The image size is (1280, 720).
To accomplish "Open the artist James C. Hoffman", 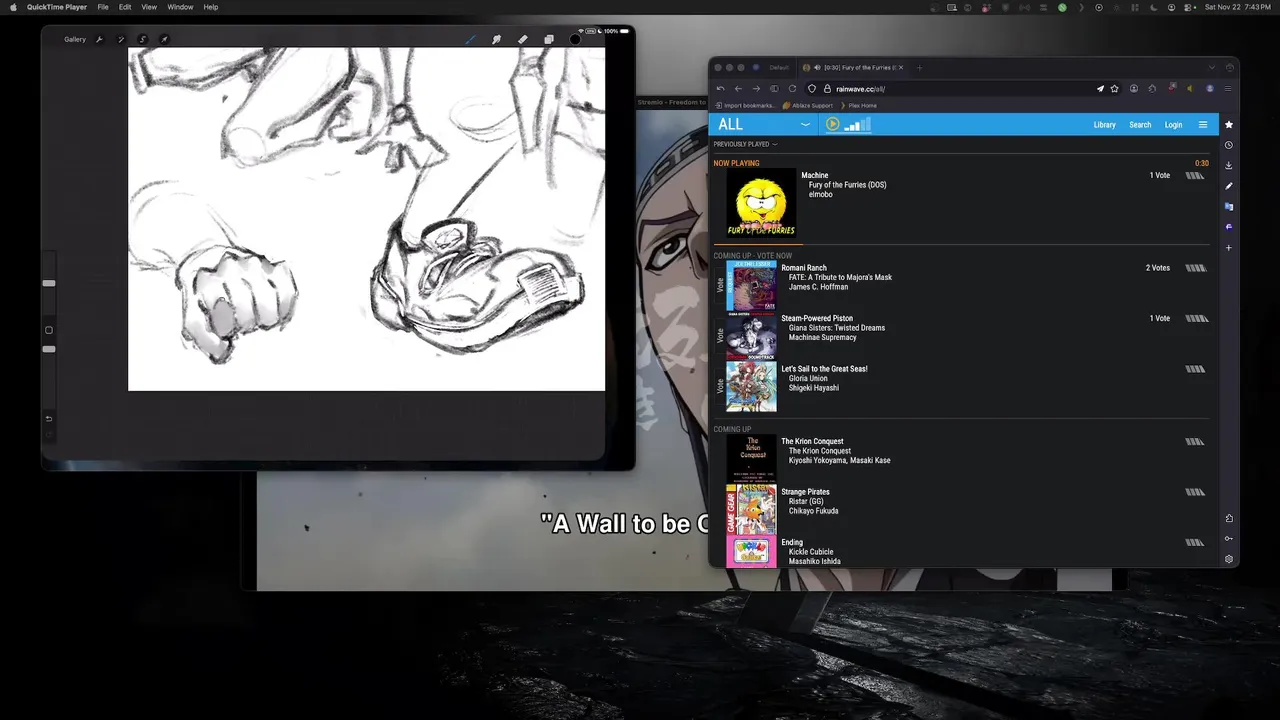I will [818, 287].
